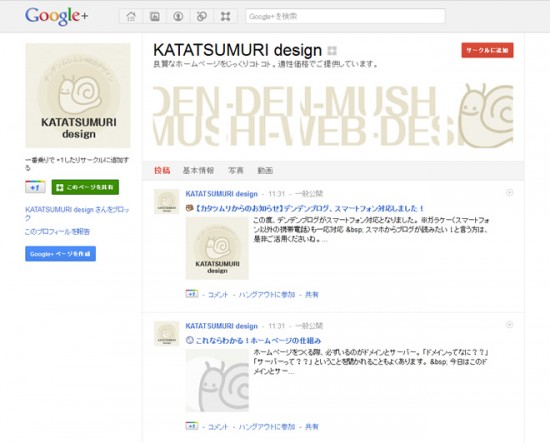
Task: Click the KATATSUMURI design page title heading
Action: (x=237, y=50)
